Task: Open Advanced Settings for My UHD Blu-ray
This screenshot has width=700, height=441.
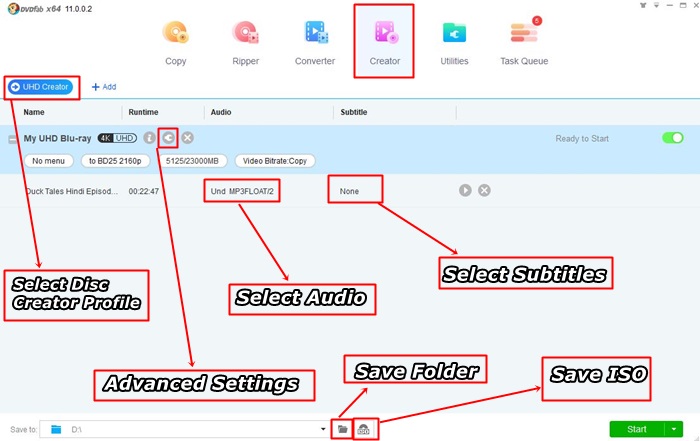Action: pyautogui.click(x=168, y=138)
